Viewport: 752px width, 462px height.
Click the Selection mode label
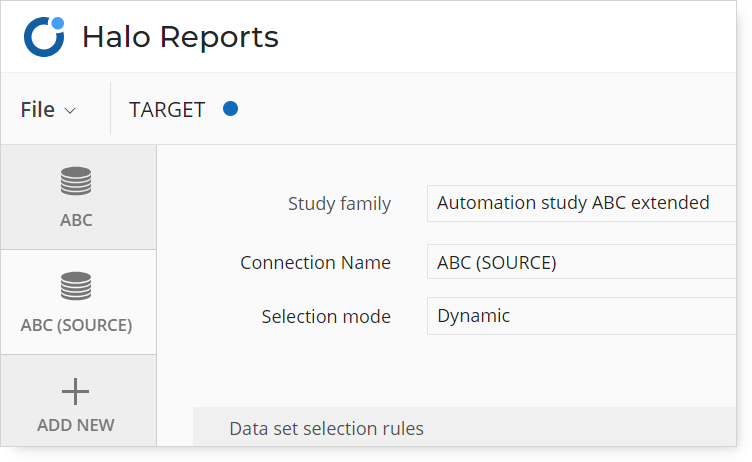point(326,317)
